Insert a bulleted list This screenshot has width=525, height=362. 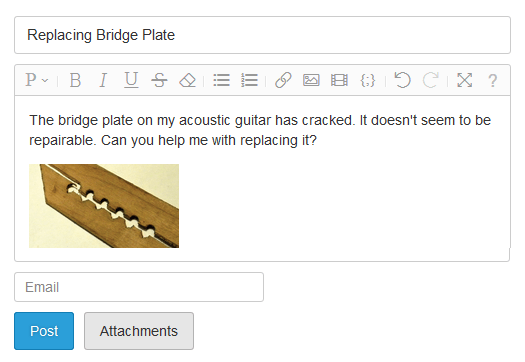click(221, 80)
